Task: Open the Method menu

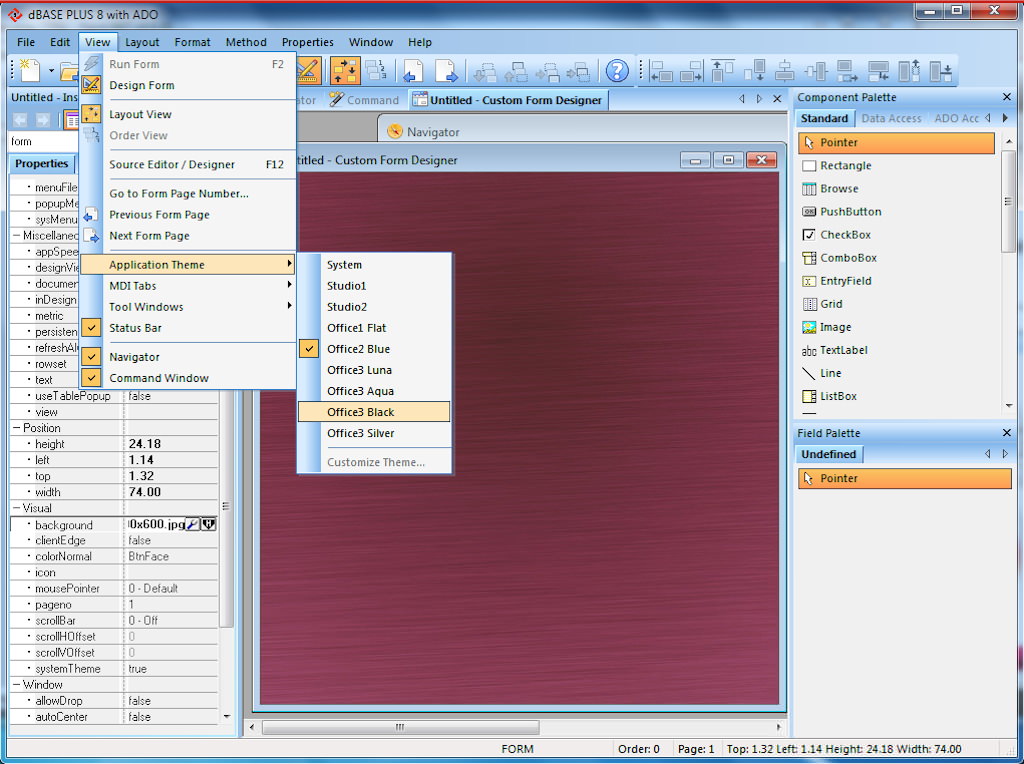Action: click(x=246, y=42)
